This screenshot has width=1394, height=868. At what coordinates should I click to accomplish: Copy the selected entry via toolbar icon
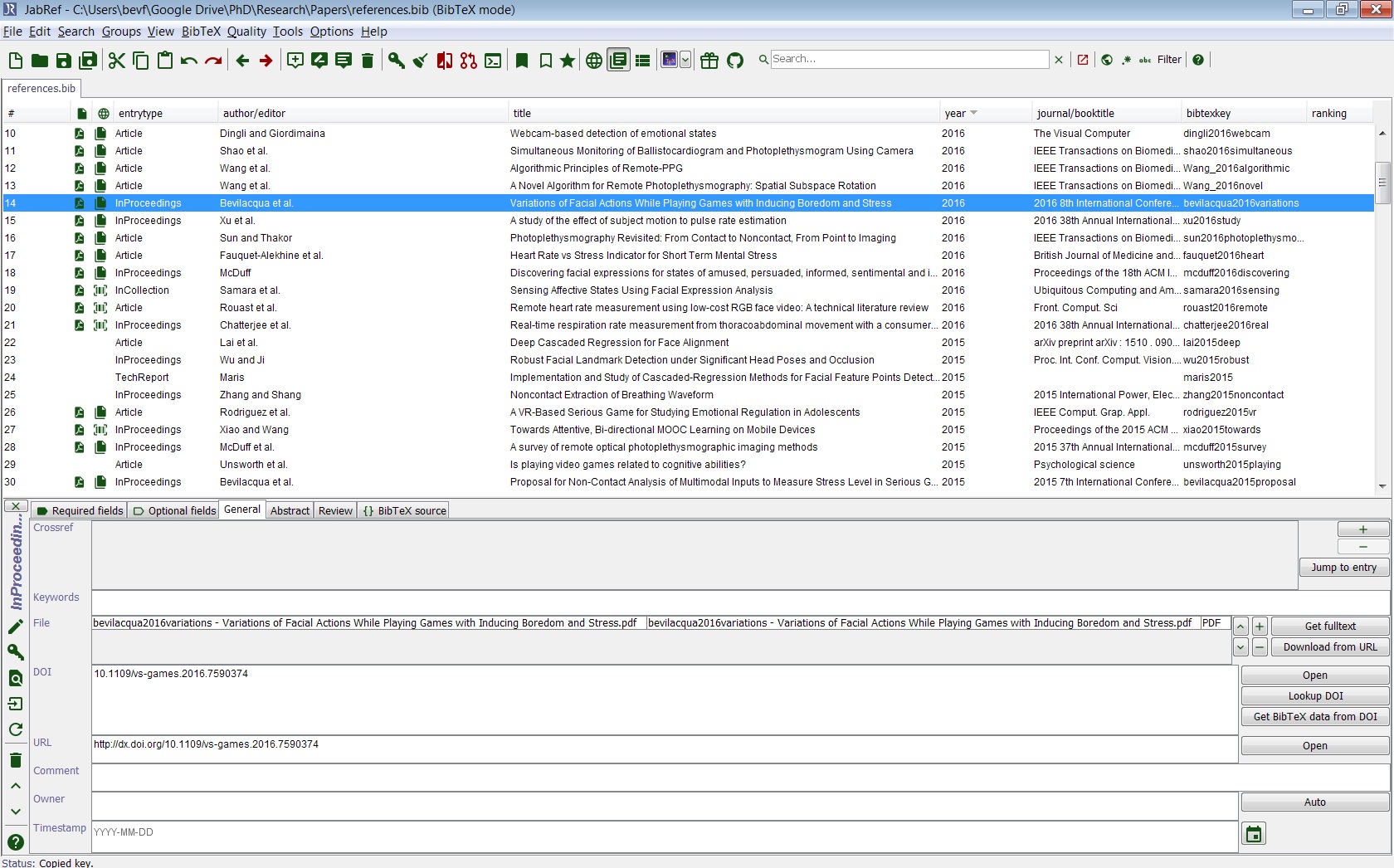(141, 61)
